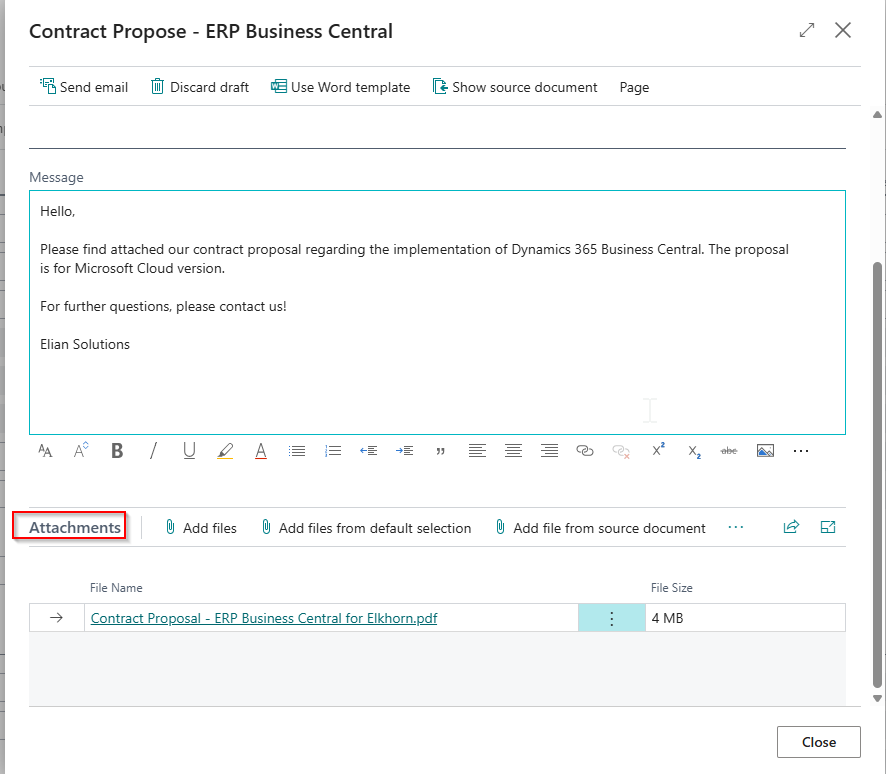The width and height of the screenshot is (886, 774).
Task: Apply strikethrough formatting
Action: tap(729, 451)
